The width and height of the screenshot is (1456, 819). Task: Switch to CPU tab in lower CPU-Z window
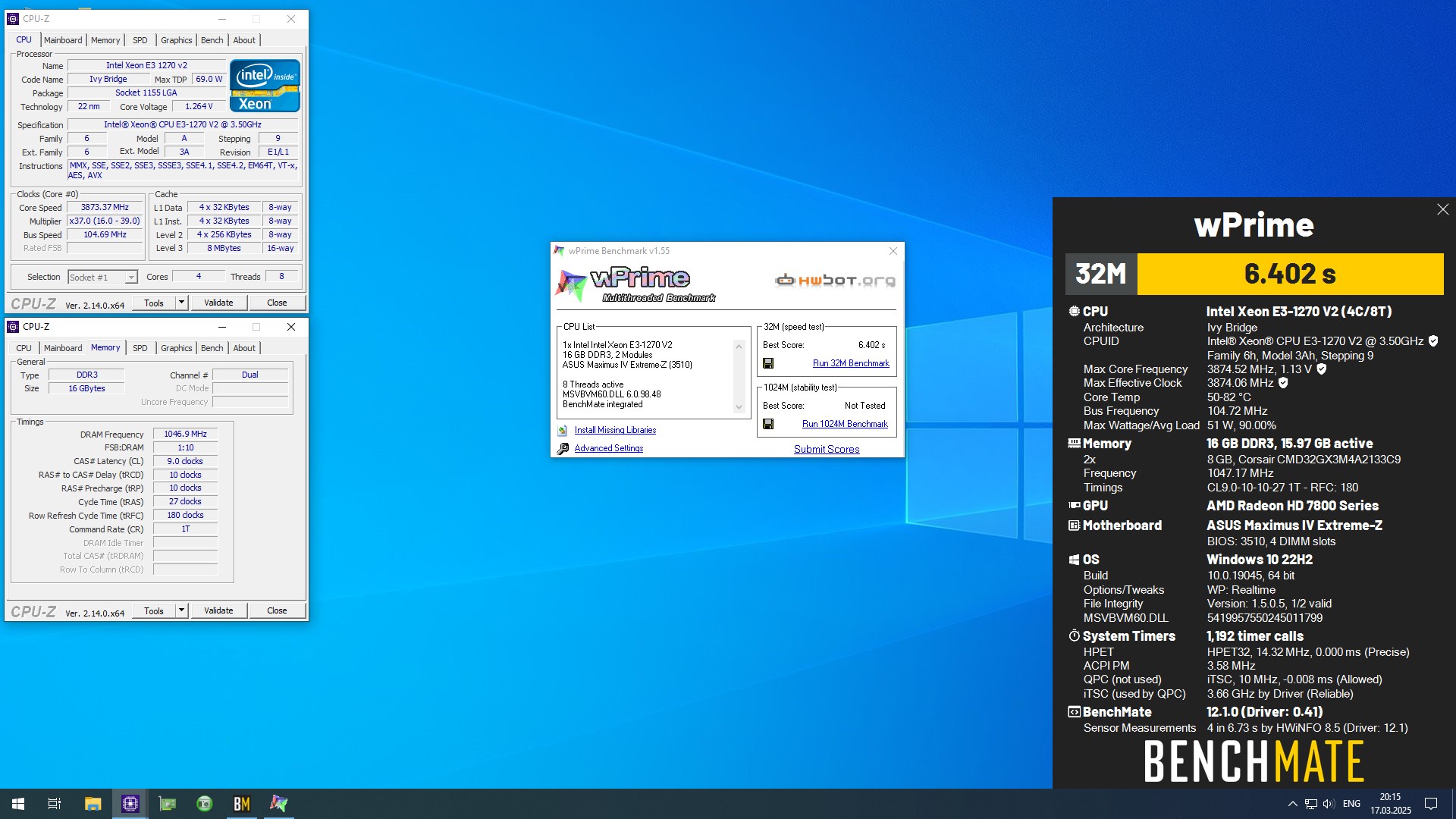[x=24, y=348]
